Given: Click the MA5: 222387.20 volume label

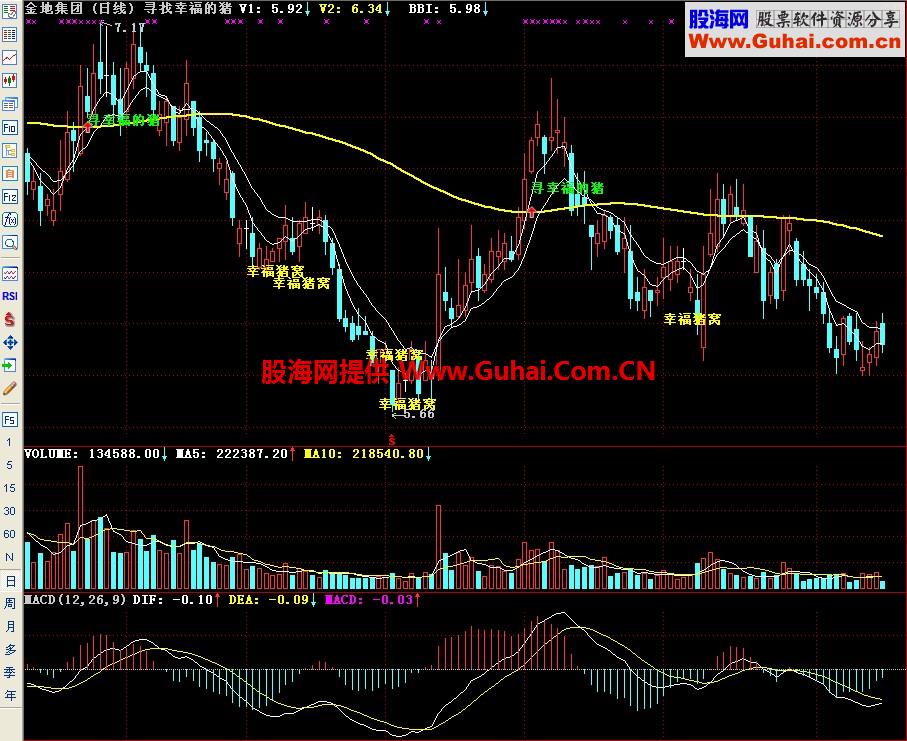Looking at the screenshot, I should pyautogui.click(x=235, y=454).
